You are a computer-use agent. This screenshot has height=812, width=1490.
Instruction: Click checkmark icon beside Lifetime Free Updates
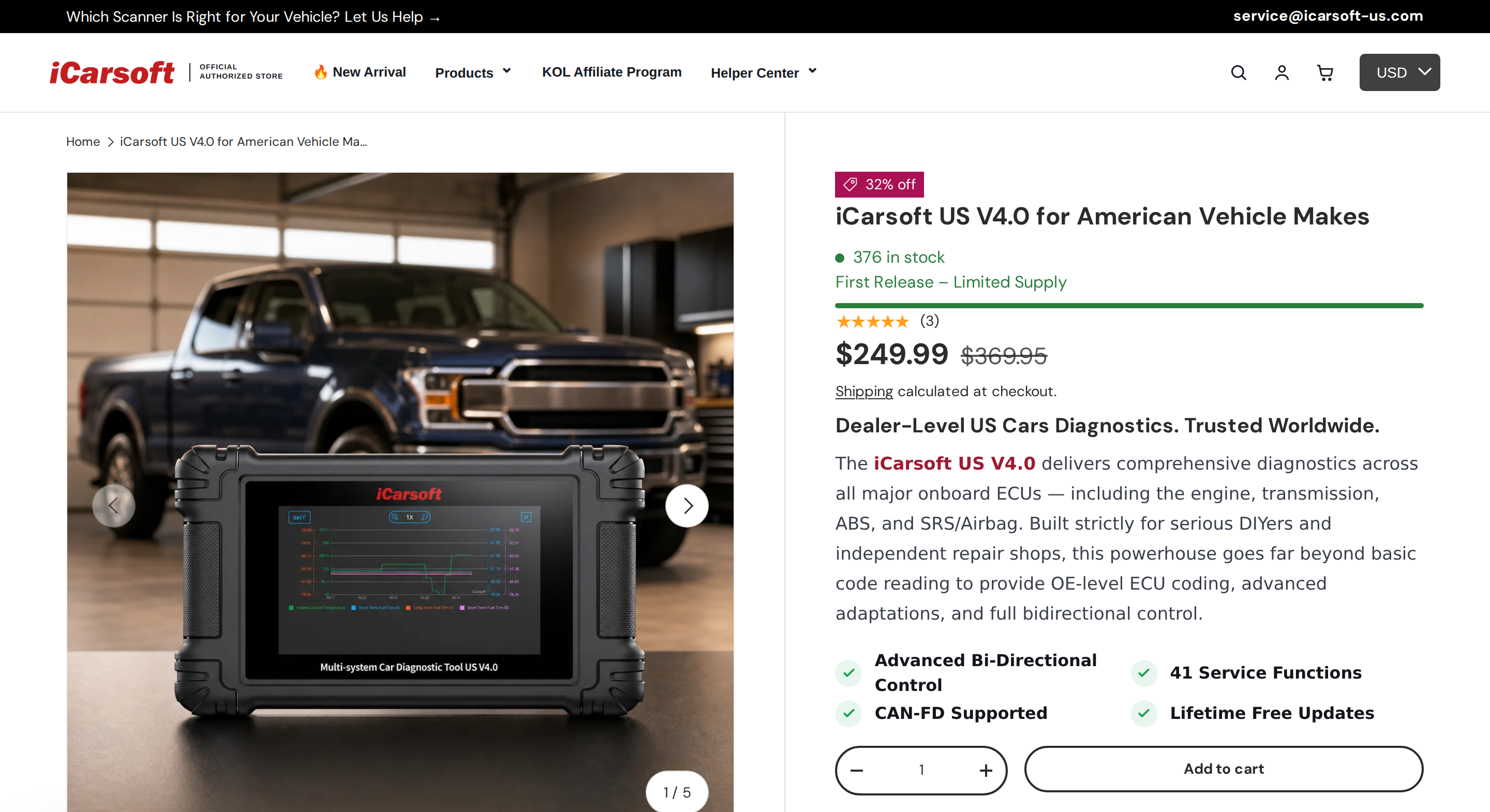[1143, 714]
